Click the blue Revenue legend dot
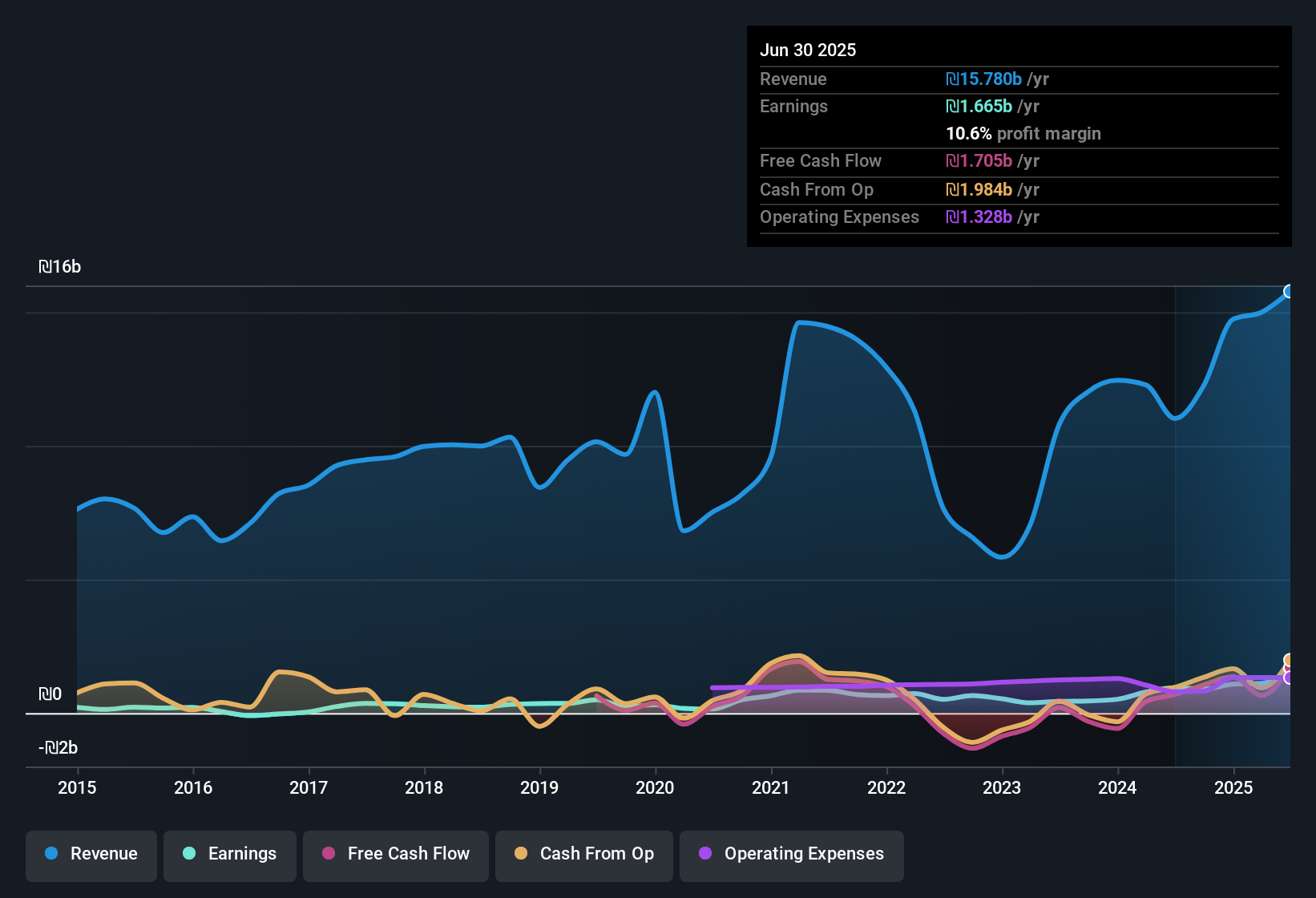The image size is (1316, 898). [50, 854]
